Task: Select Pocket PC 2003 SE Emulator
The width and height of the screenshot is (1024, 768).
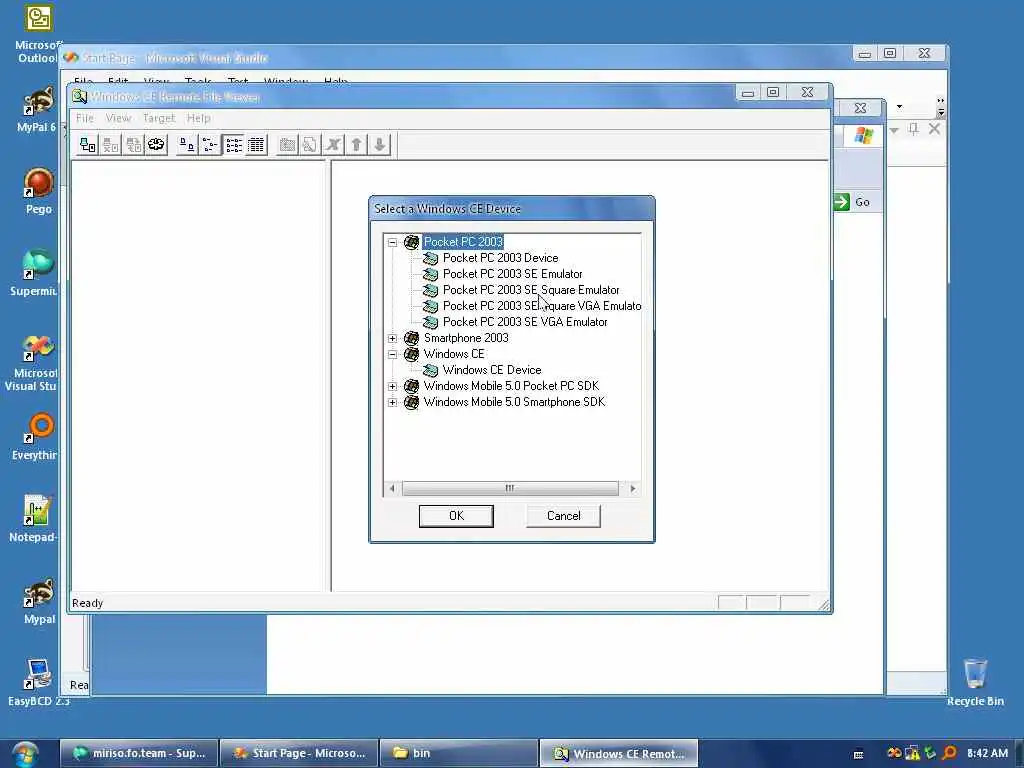Action: [x=513, y=274]
